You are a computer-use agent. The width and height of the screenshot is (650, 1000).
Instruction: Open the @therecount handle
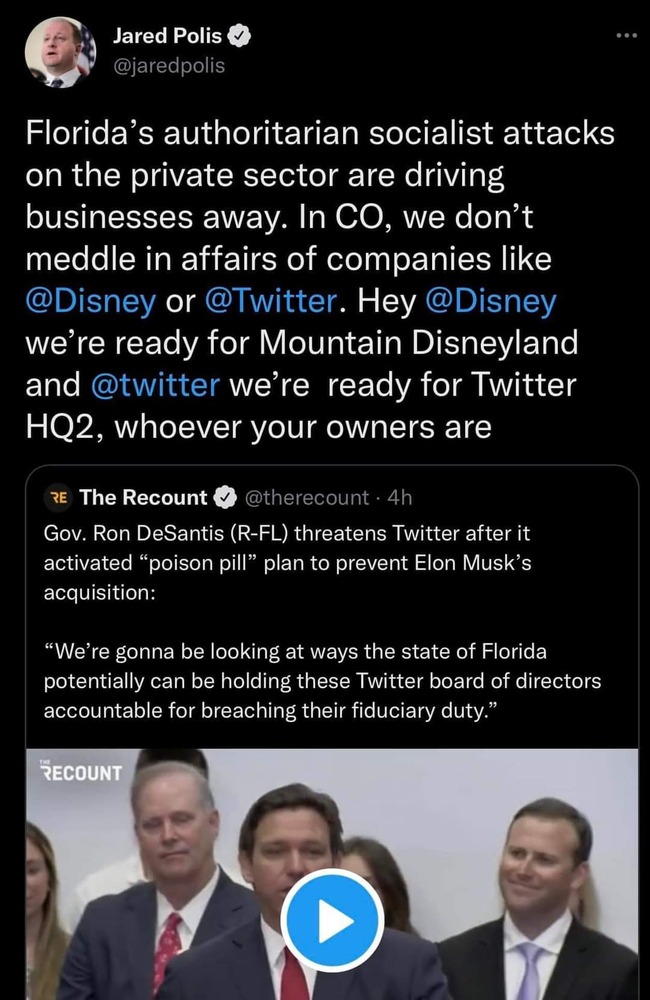309,497
